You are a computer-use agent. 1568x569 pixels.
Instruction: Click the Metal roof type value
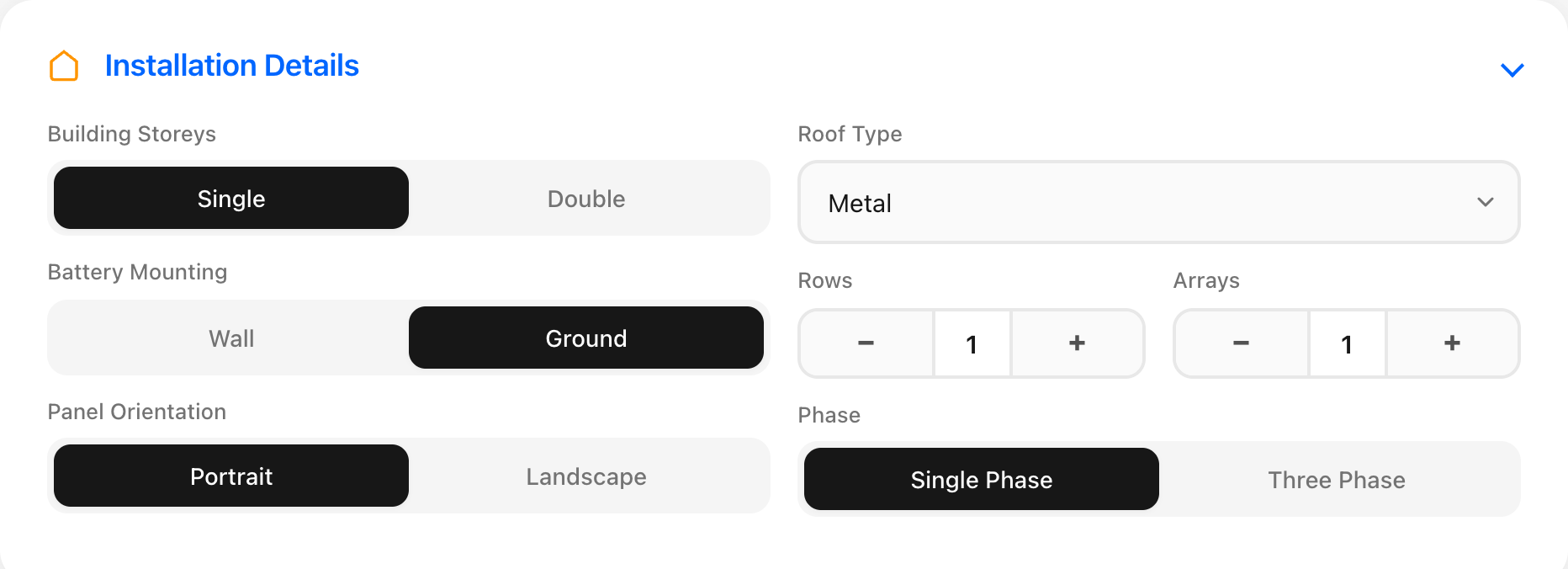point(860,204)
